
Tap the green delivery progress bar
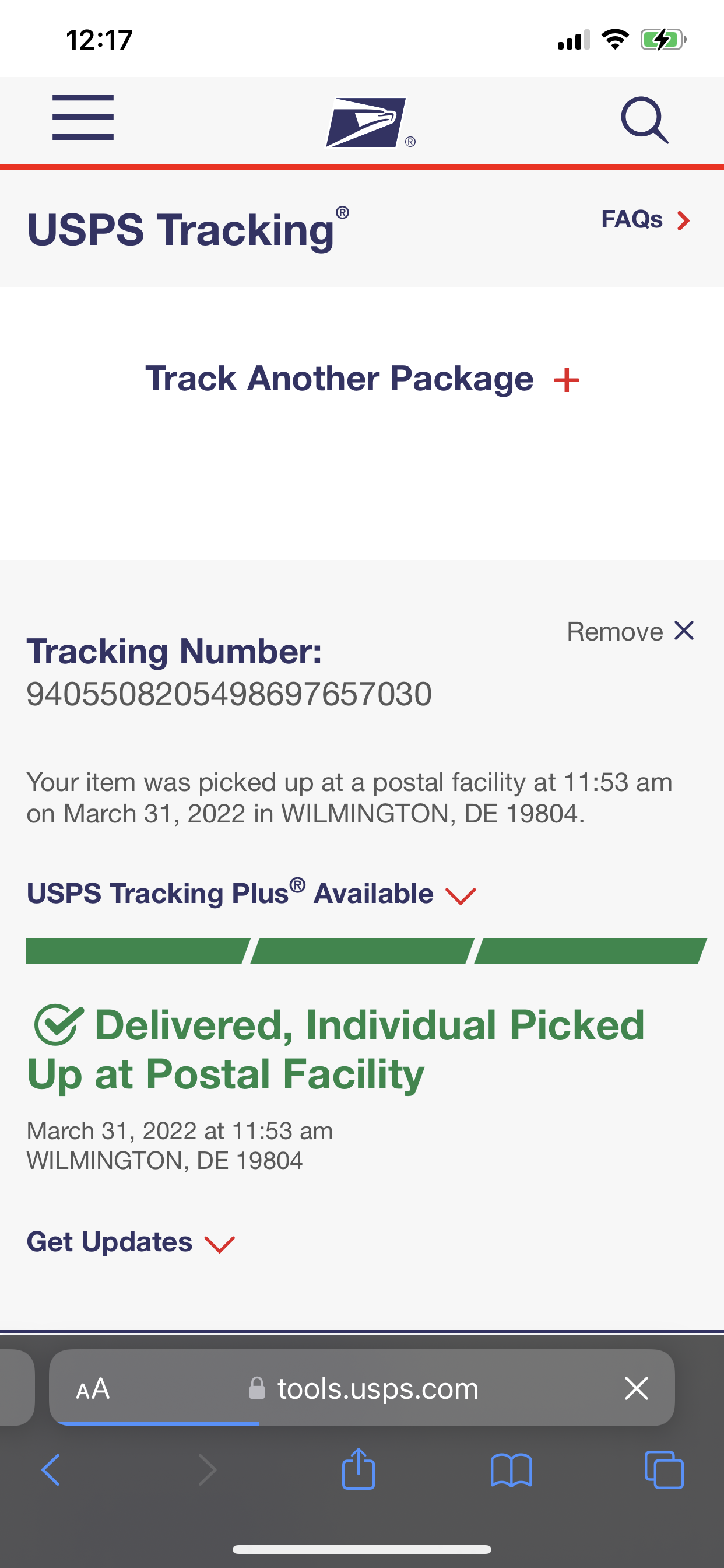[x=366, y=951]
